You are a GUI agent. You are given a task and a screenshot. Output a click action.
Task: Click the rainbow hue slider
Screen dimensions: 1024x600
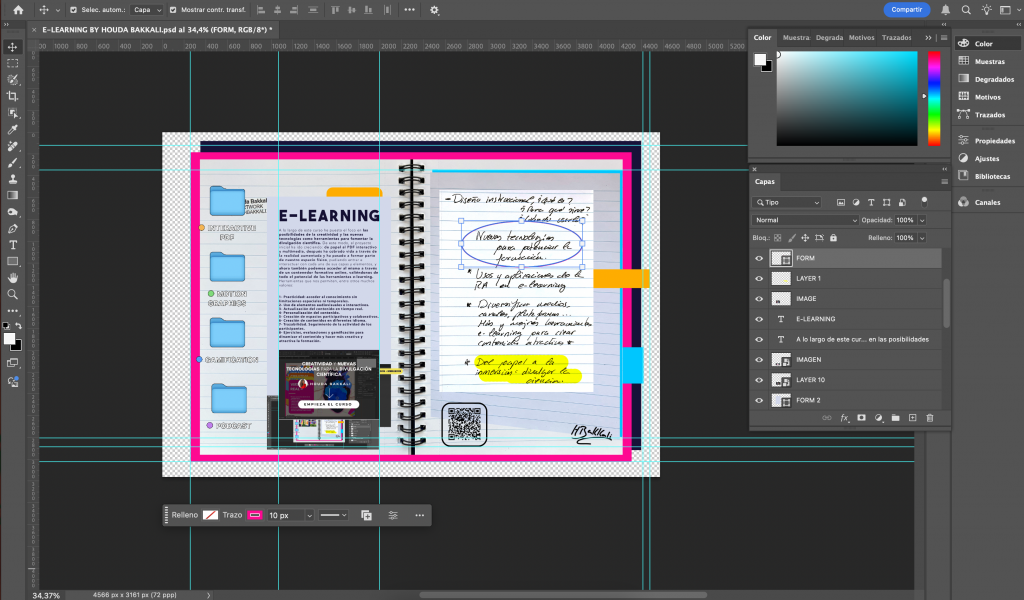pyautogui.click(x=933, y=96)
